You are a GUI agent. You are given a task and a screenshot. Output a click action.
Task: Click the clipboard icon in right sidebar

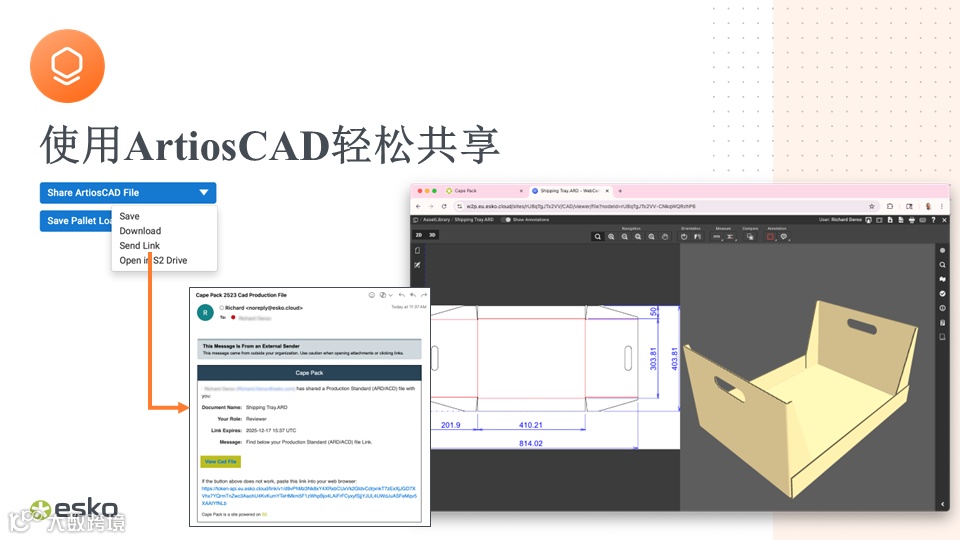coord(942,323)
